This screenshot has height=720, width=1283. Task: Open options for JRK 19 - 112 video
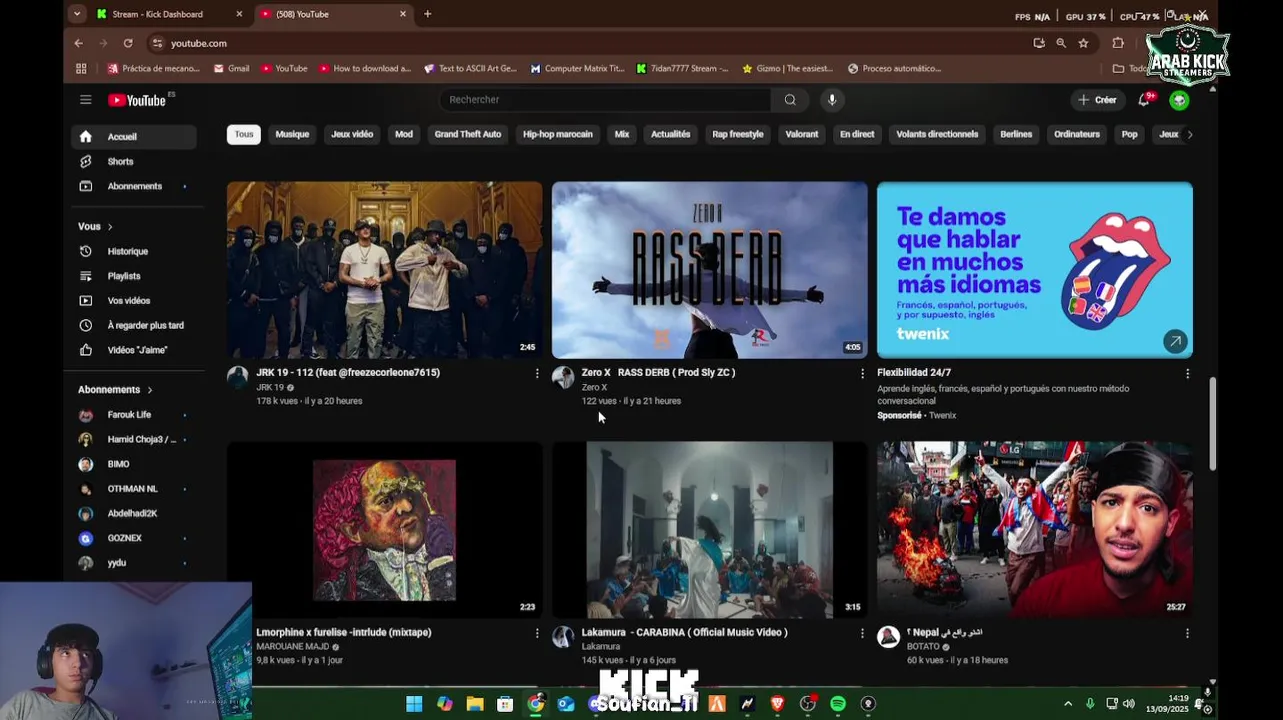tap(537, 373)
